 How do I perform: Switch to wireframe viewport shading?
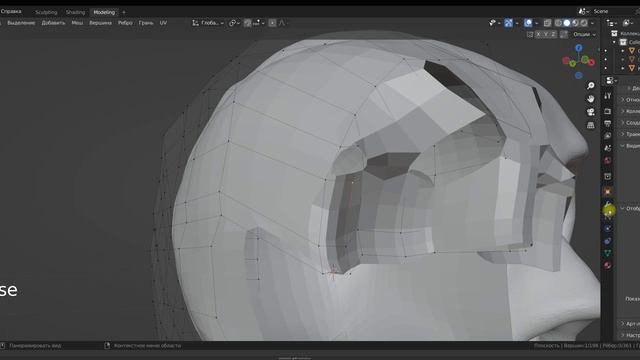pyautogui.click(x=558, y=23)
